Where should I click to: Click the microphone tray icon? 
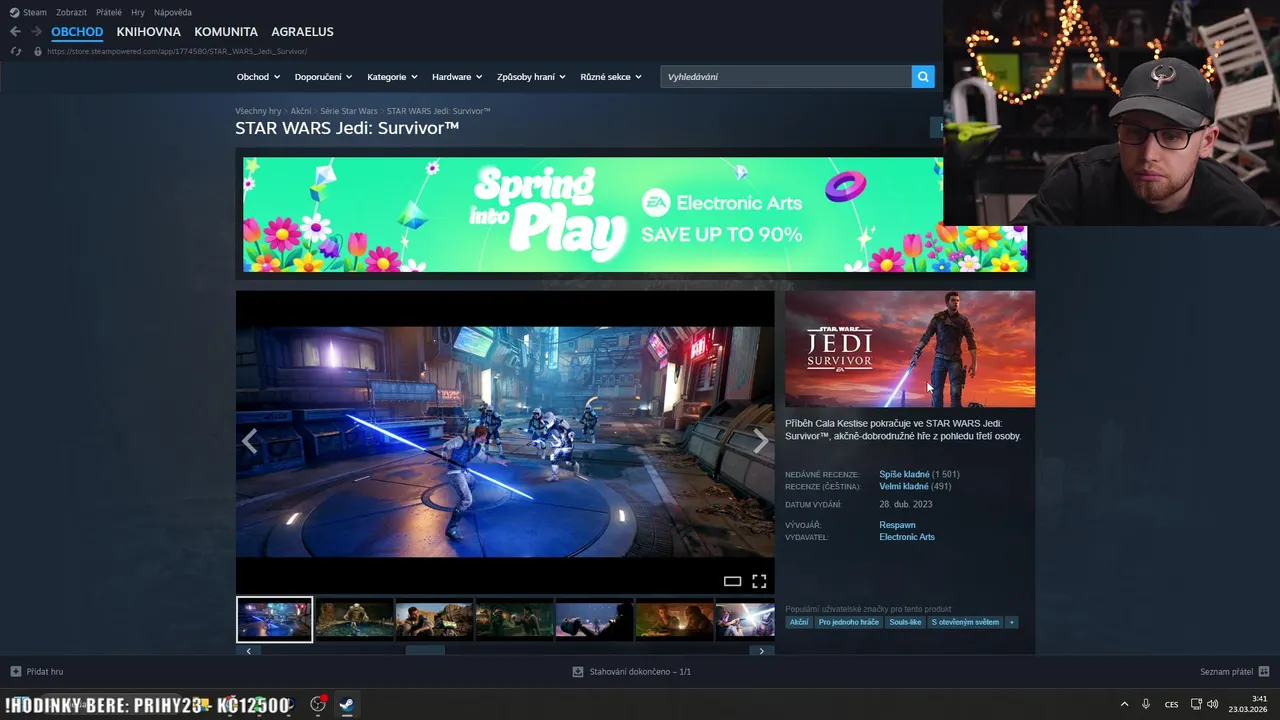pos(1146,704)
